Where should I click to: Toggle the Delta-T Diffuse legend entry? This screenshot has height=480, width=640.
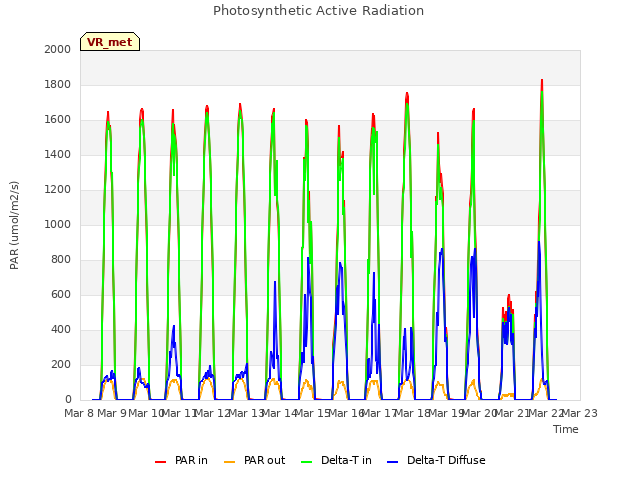(x=436, y=460)
